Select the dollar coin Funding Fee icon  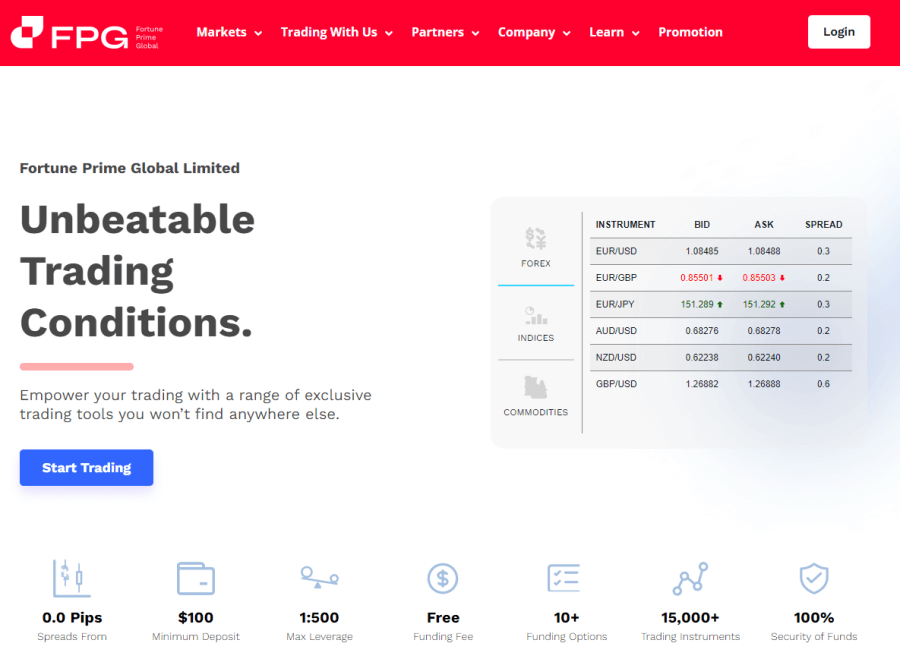pyautogui.click(x=443, y=578)
